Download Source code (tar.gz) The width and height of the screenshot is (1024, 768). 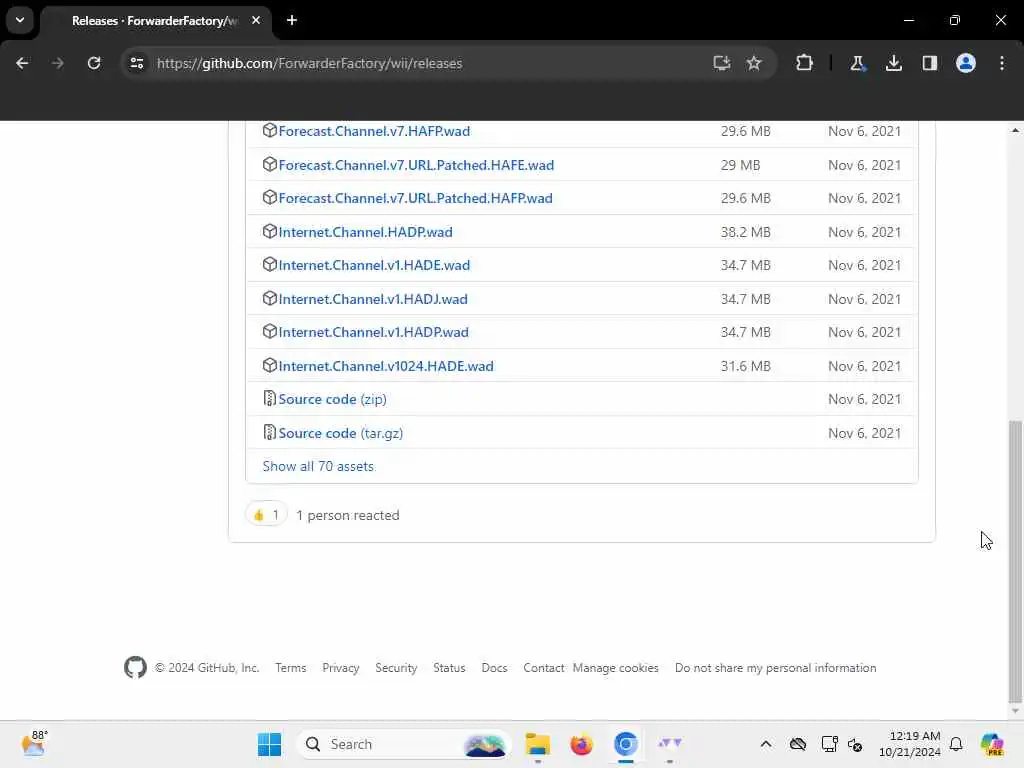click(x=341, y=434)
